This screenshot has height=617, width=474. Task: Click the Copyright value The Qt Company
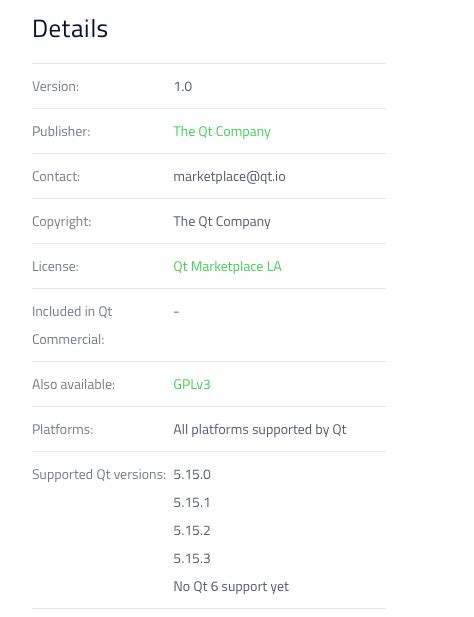222,222
